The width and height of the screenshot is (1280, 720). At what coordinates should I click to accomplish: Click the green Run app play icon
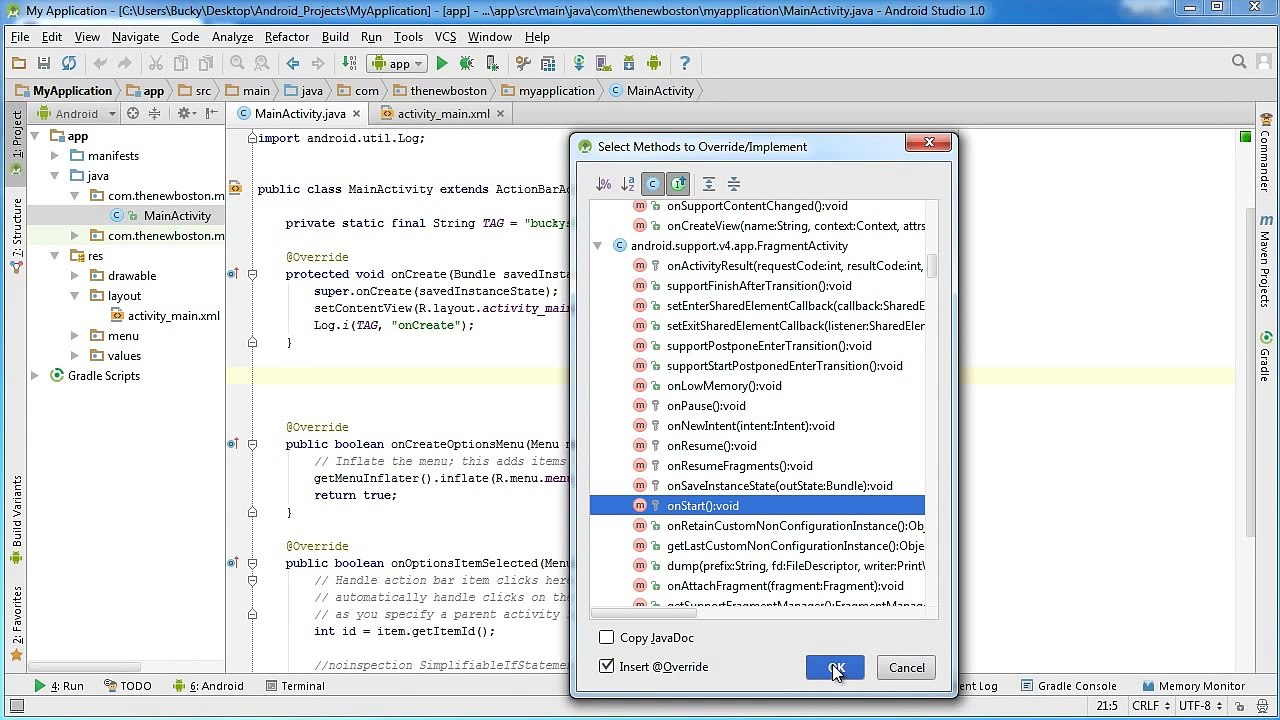point(441,63)
